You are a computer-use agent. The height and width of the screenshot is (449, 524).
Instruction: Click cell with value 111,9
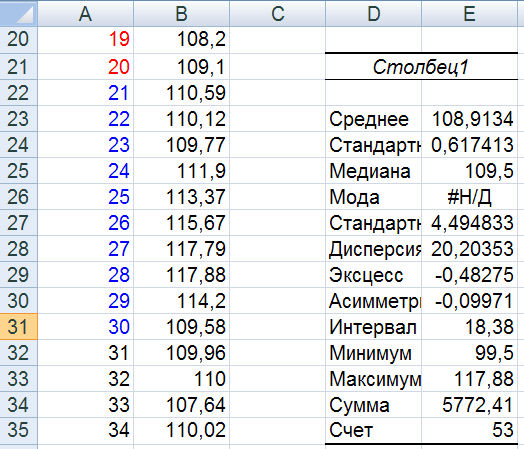coord(181,171)
